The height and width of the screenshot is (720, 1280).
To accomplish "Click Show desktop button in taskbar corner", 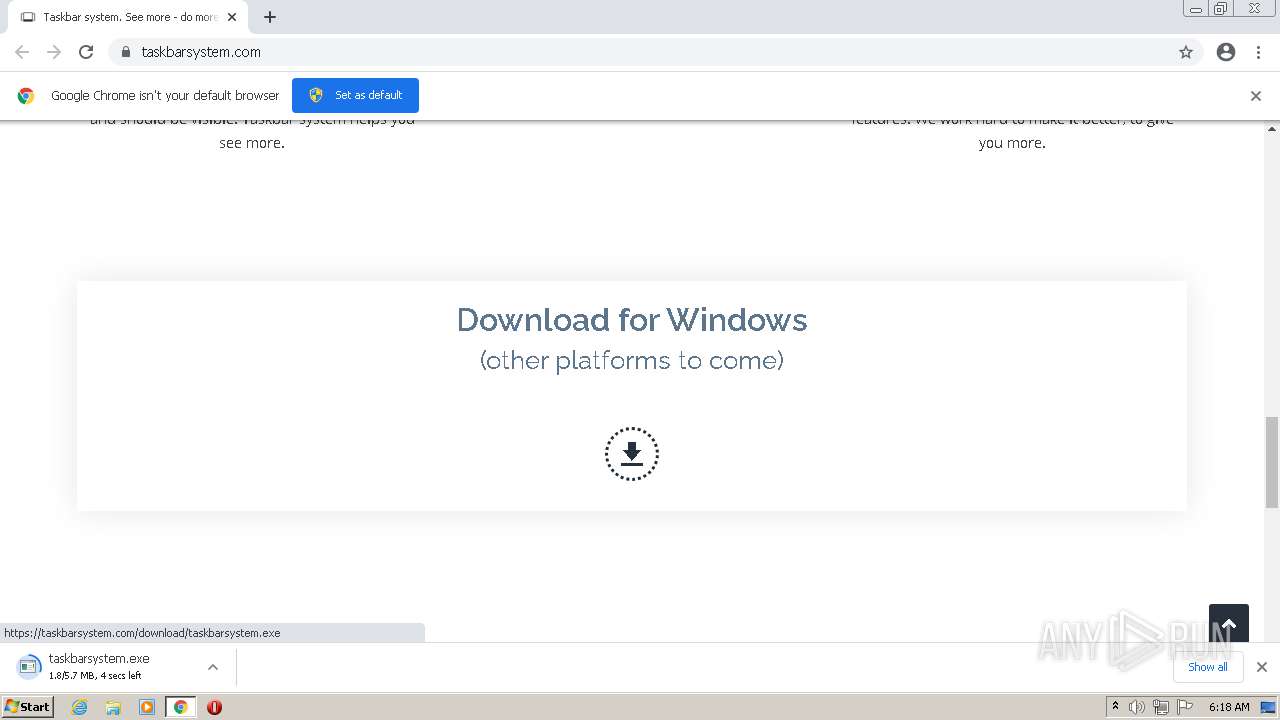I will [x=1269, y=707].
